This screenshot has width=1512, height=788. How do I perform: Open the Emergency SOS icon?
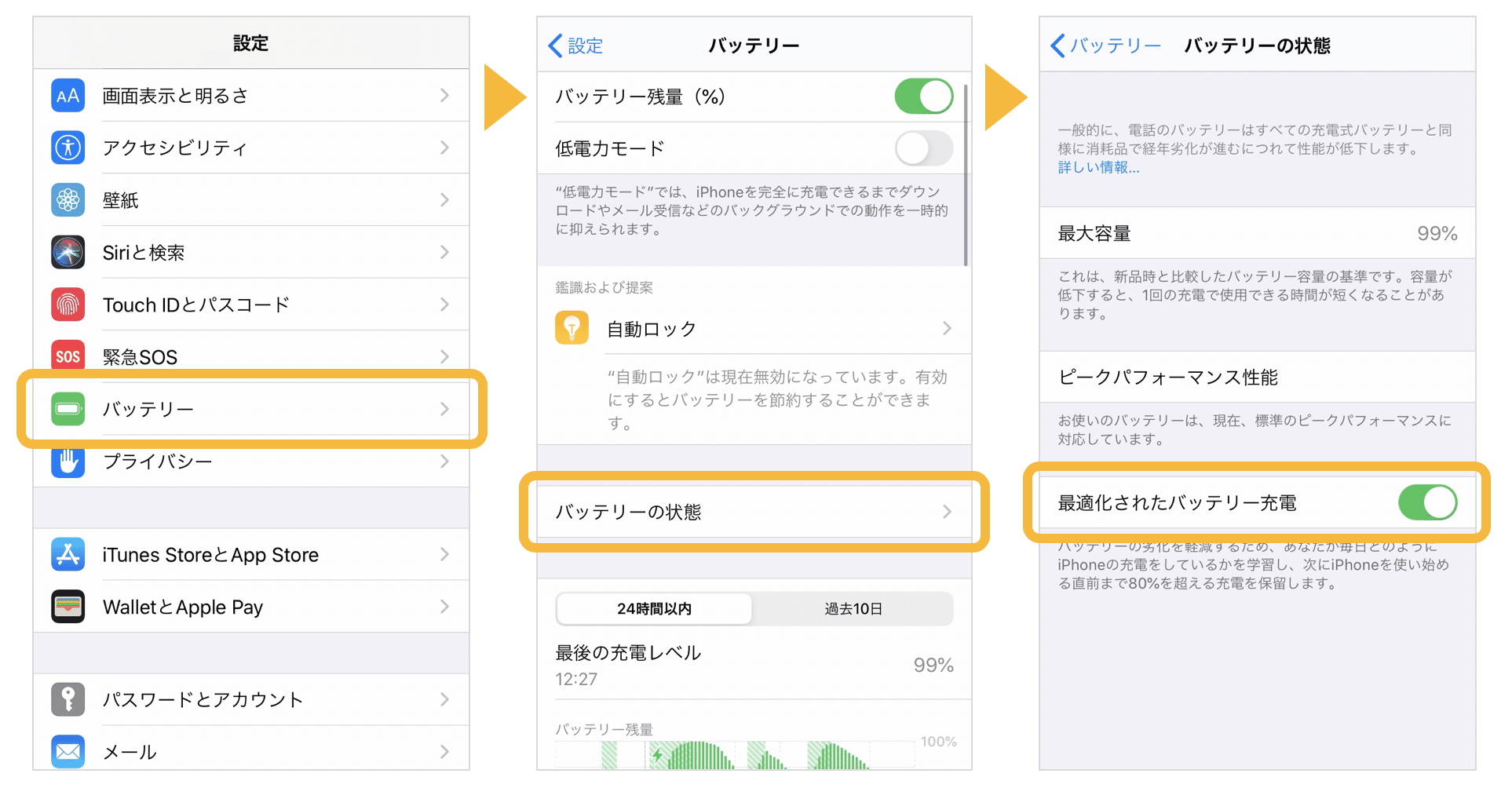click(x=68, y=356)
